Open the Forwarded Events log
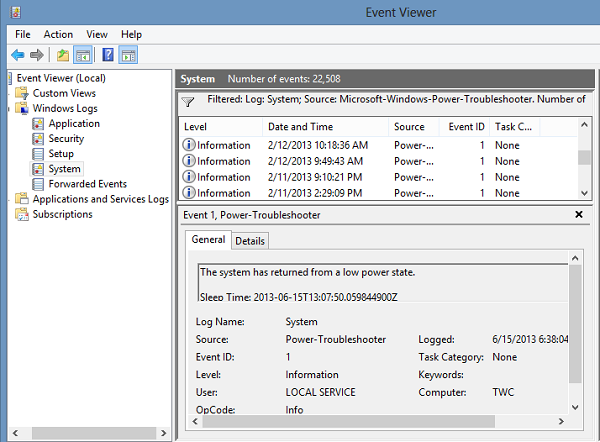The height and width of the screenshot is (442, 600). (x=87, y=184)
